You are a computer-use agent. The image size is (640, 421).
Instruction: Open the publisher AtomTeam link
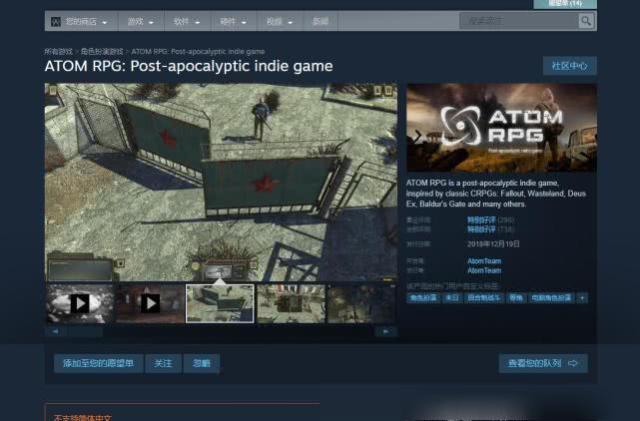tap(484, 270)
